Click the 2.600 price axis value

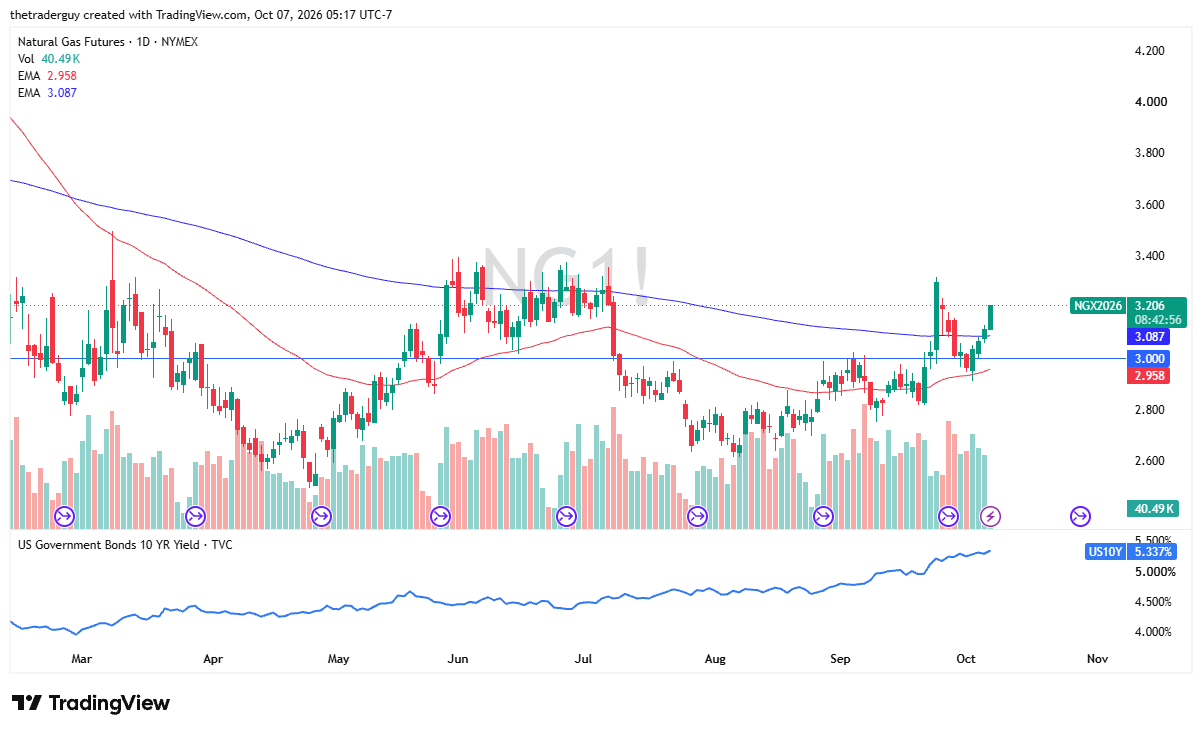[x=1149, y=461]
